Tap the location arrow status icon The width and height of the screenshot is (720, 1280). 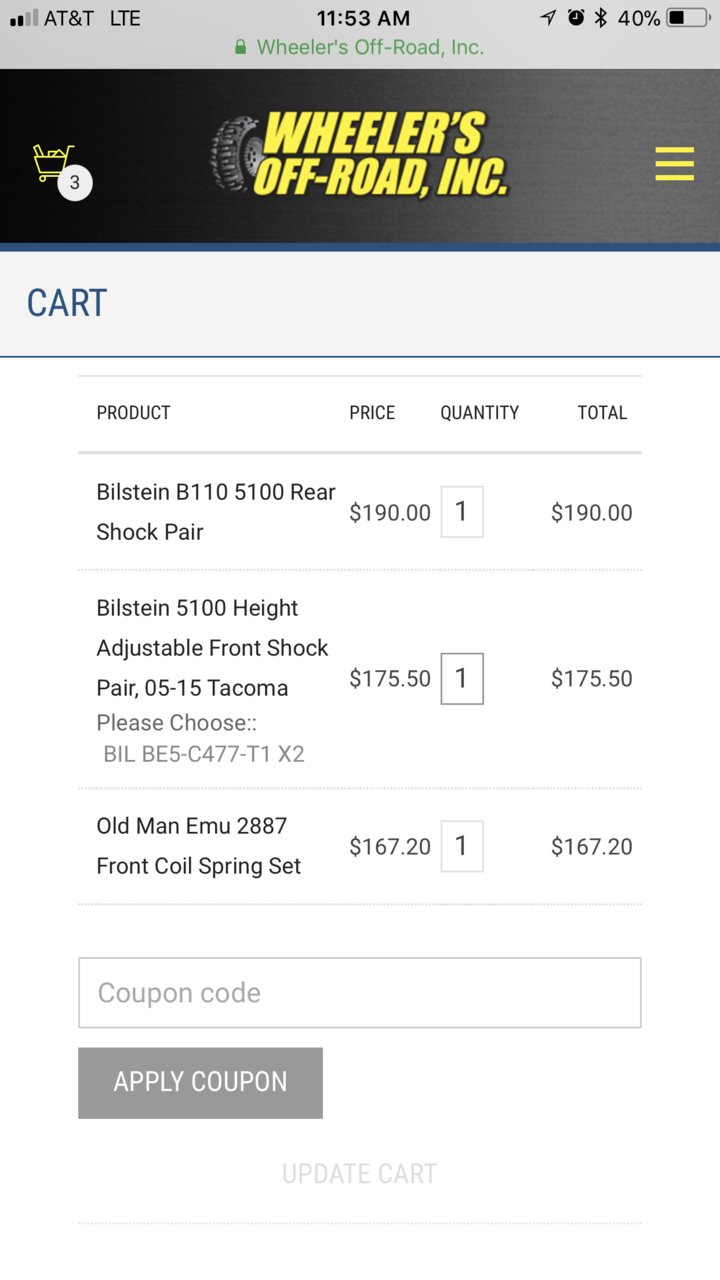click(548, 18)
